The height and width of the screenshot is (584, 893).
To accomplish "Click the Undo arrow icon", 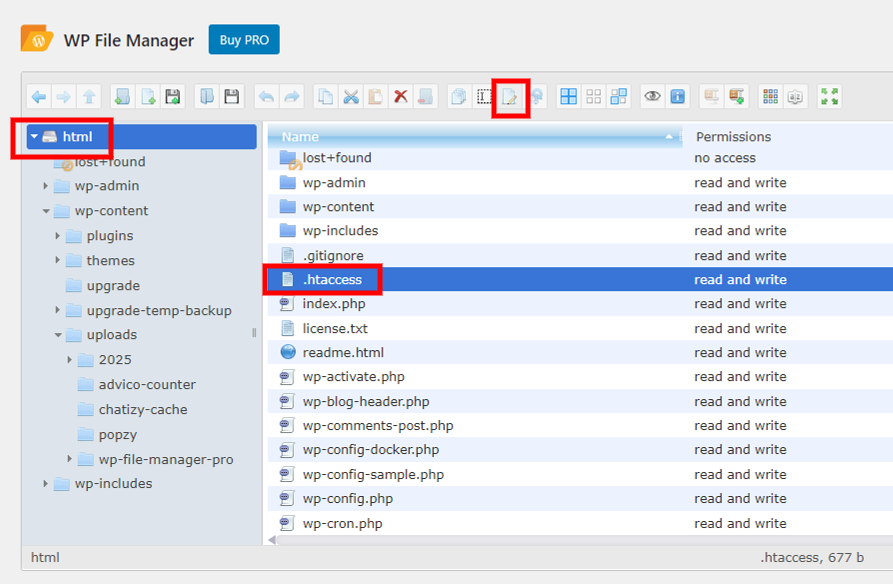I will 266,97.
